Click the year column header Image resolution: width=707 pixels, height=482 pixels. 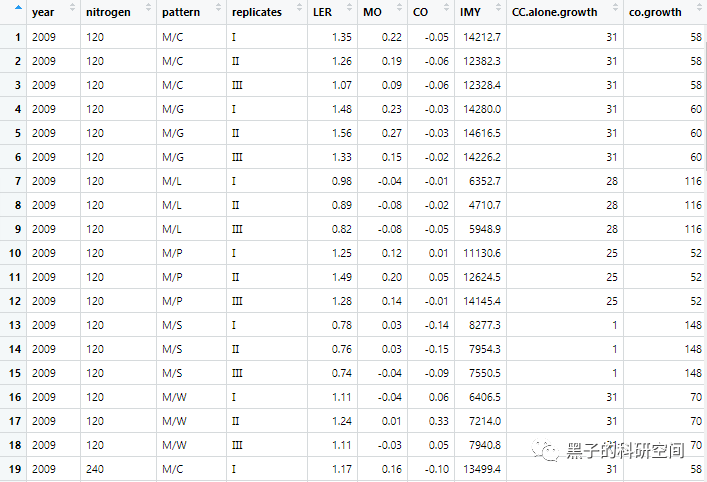[x=54, y=12]
